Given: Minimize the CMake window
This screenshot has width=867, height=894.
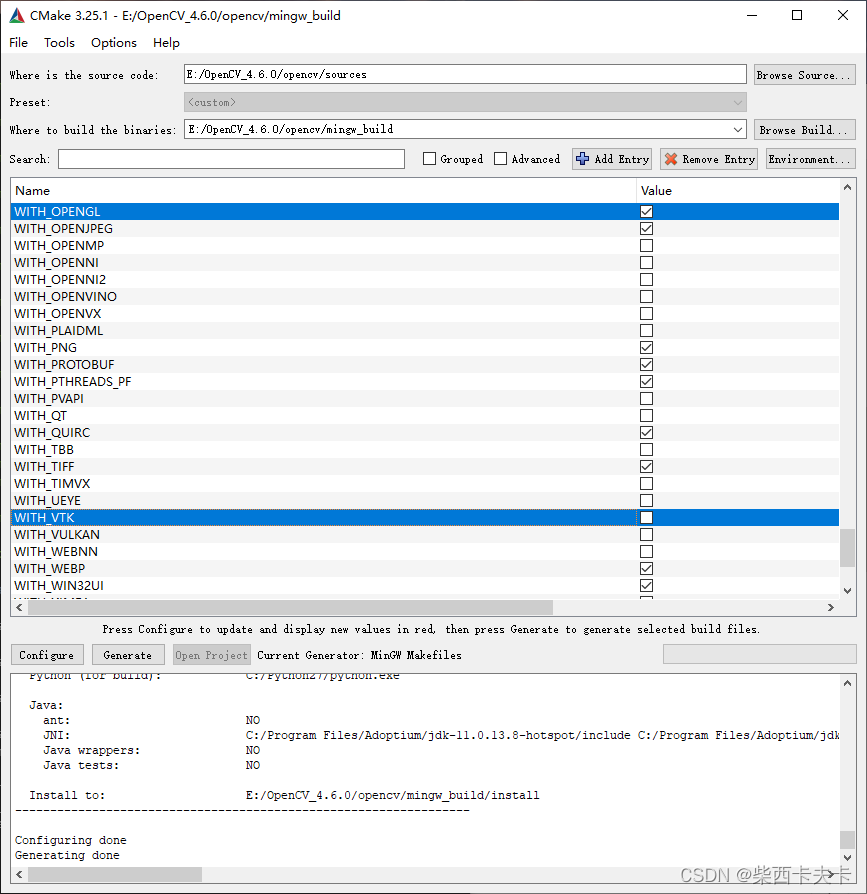Looking at the screenshot, I should click(752, 15).
